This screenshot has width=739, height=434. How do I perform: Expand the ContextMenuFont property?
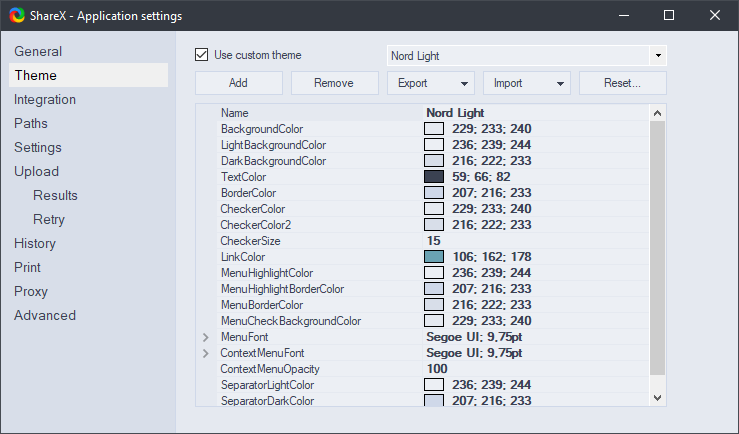click(x=206, y=354)
